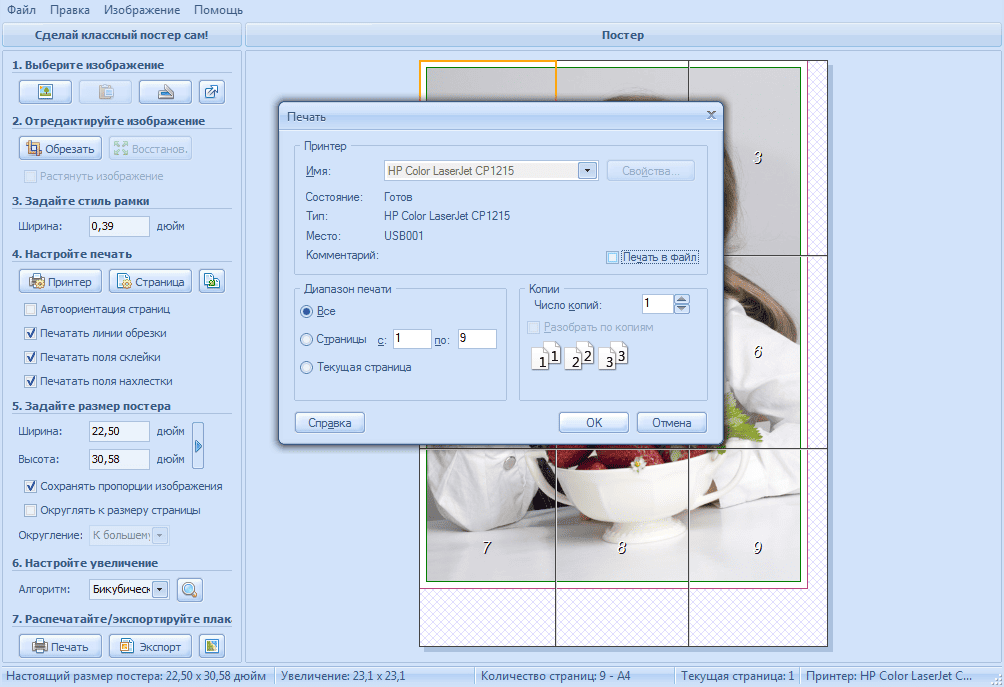Toggle Растянуть изображение checkbox
The width and height of the screenshot is (1004, 687).
tap(30, 176)
